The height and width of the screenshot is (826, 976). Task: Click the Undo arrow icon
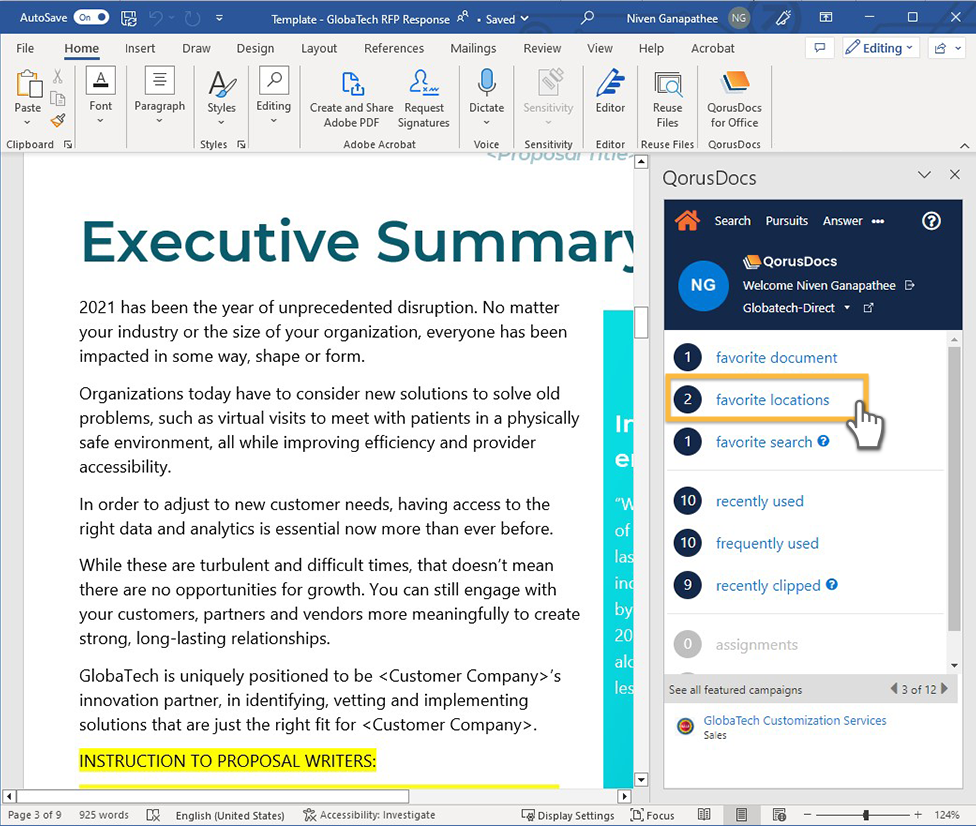coord(156,19)
